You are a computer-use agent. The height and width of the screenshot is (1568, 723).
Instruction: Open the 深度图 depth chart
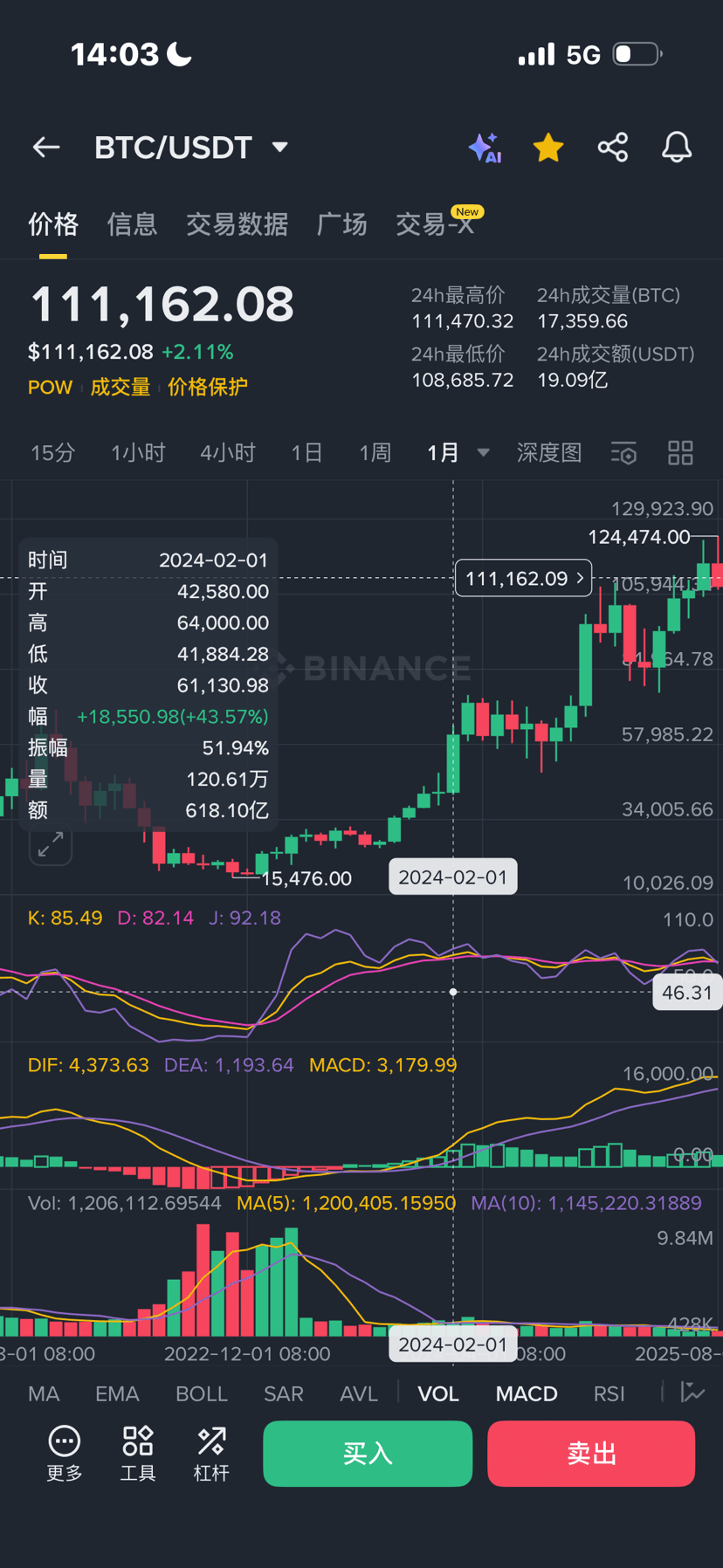[x=548, y=453]
